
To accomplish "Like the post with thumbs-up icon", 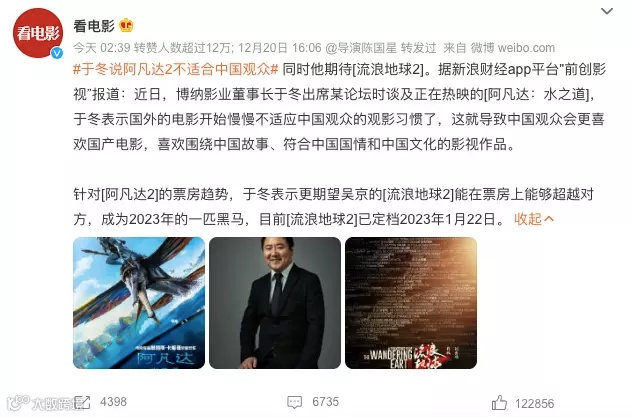I will (x=499, y=403).
